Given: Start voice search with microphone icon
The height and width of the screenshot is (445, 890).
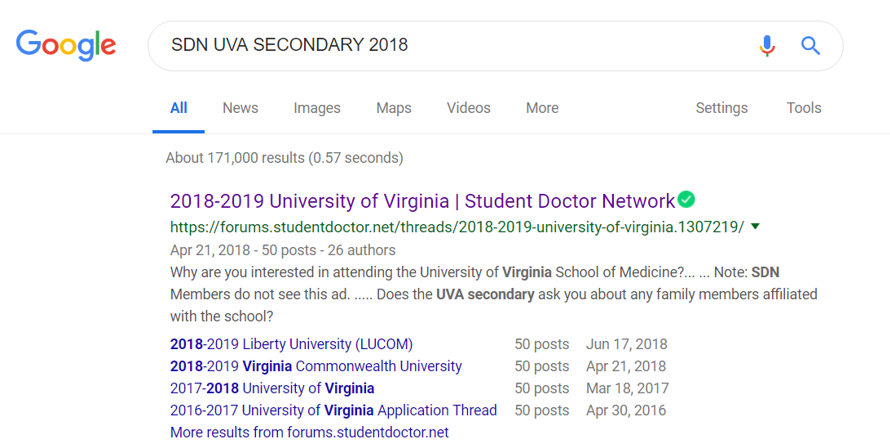Looking at the screenshot, I should [x=767, y=45].
